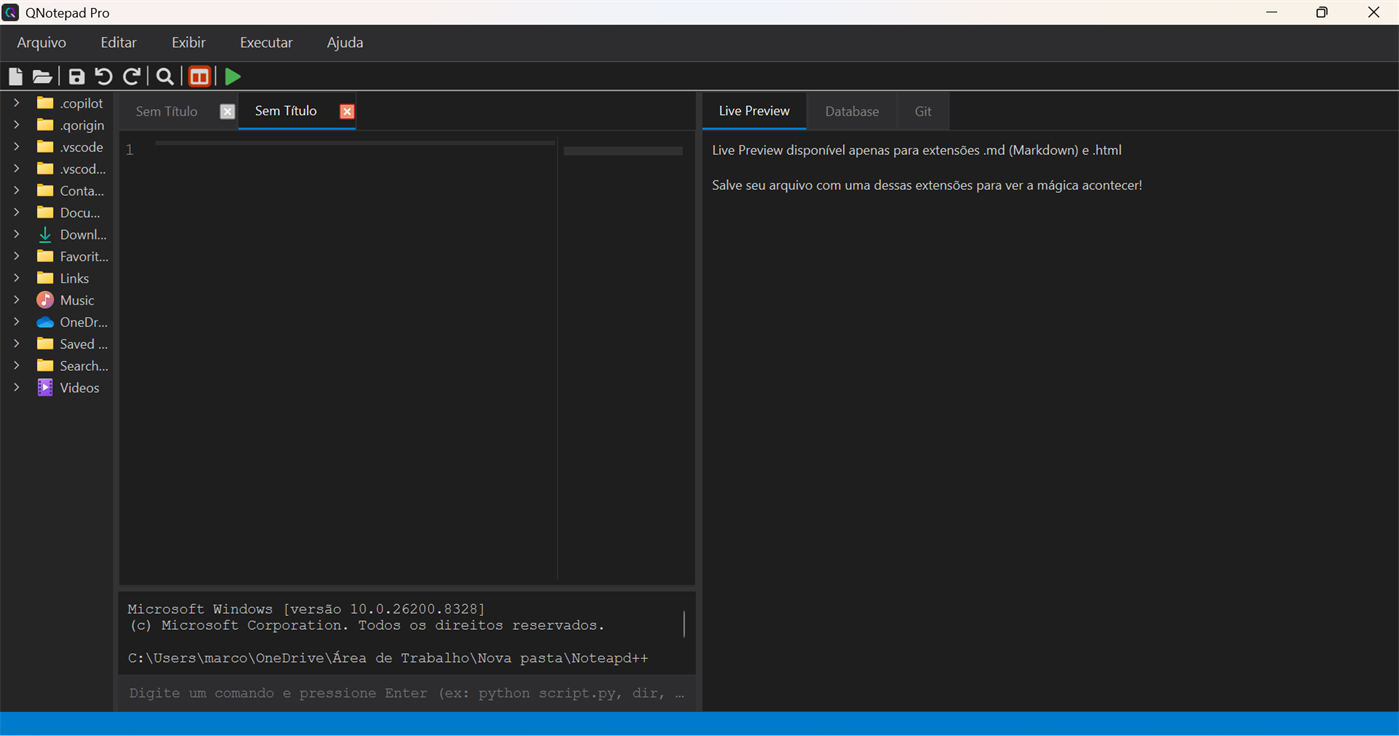Create a new file with toolbar icon

[x=15, y=76]
